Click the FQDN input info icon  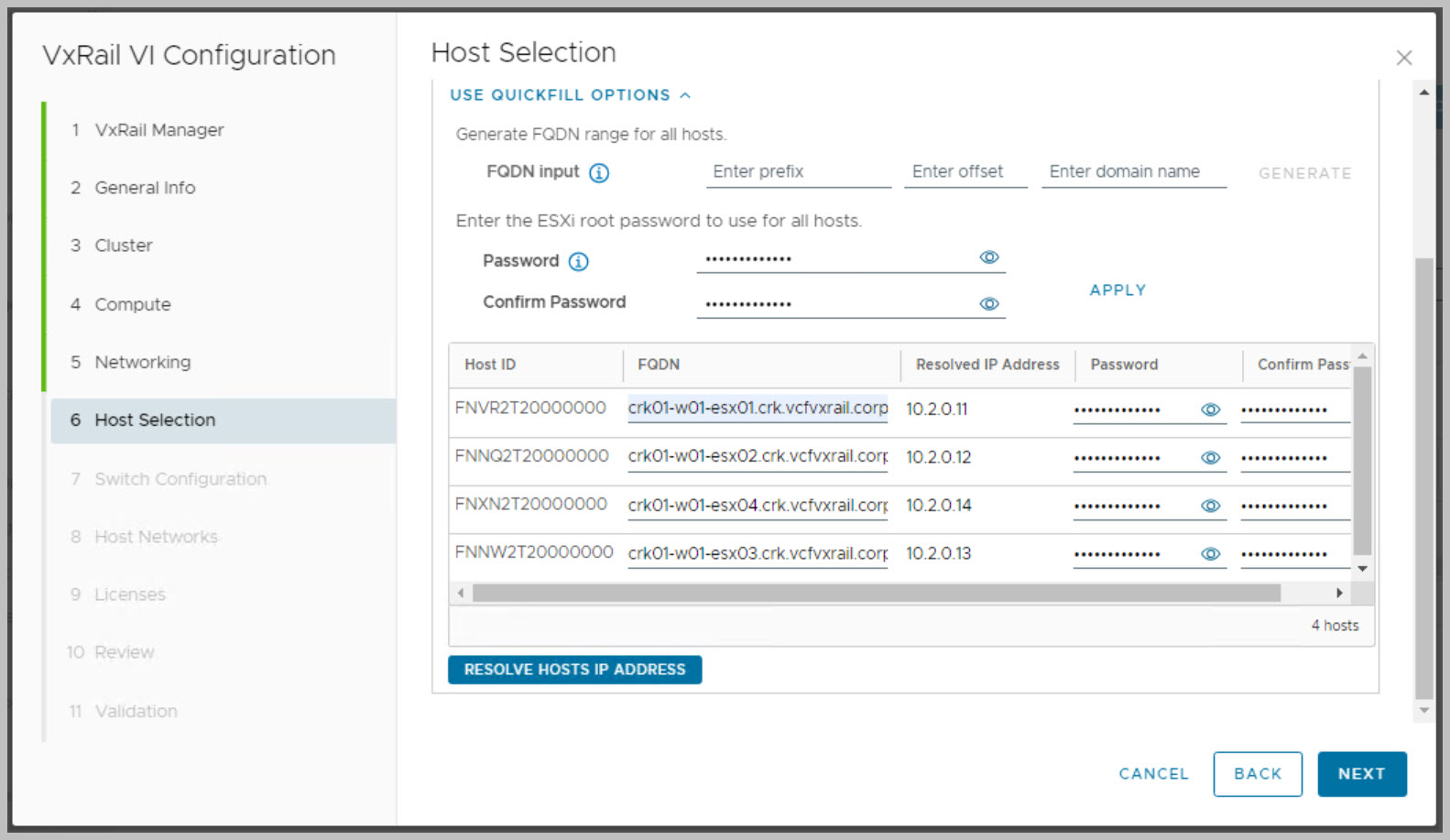(x=599, y=173)
